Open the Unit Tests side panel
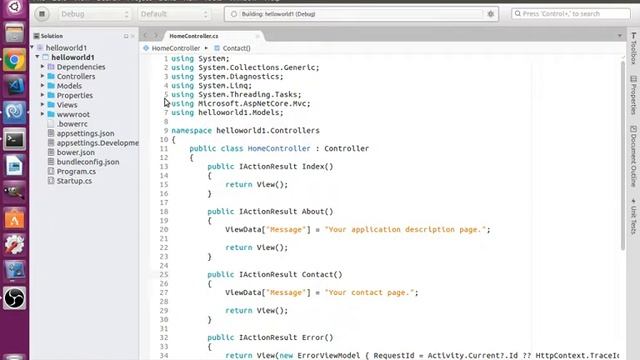Image resolution: width=640 pixels, height=360 pixels. [633, 216]
